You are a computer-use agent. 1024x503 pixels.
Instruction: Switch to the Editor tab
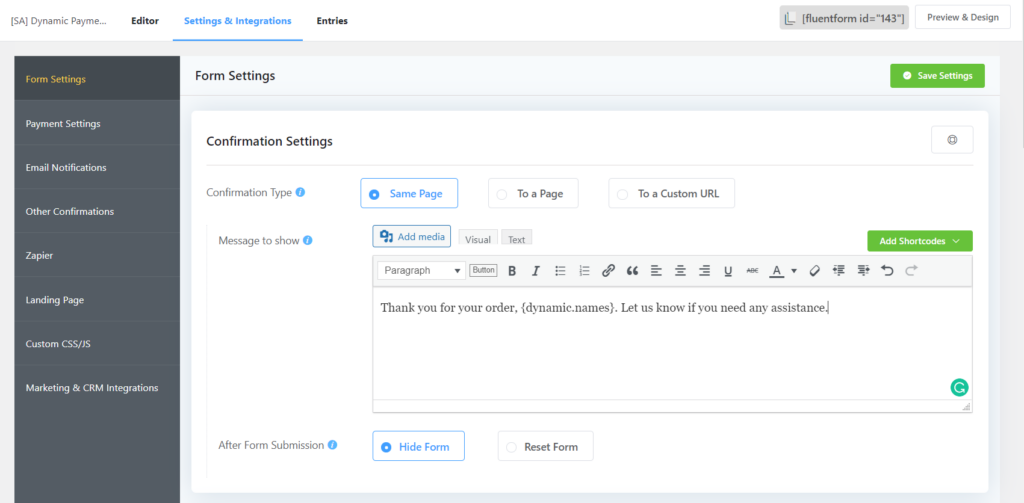(145, 21)
